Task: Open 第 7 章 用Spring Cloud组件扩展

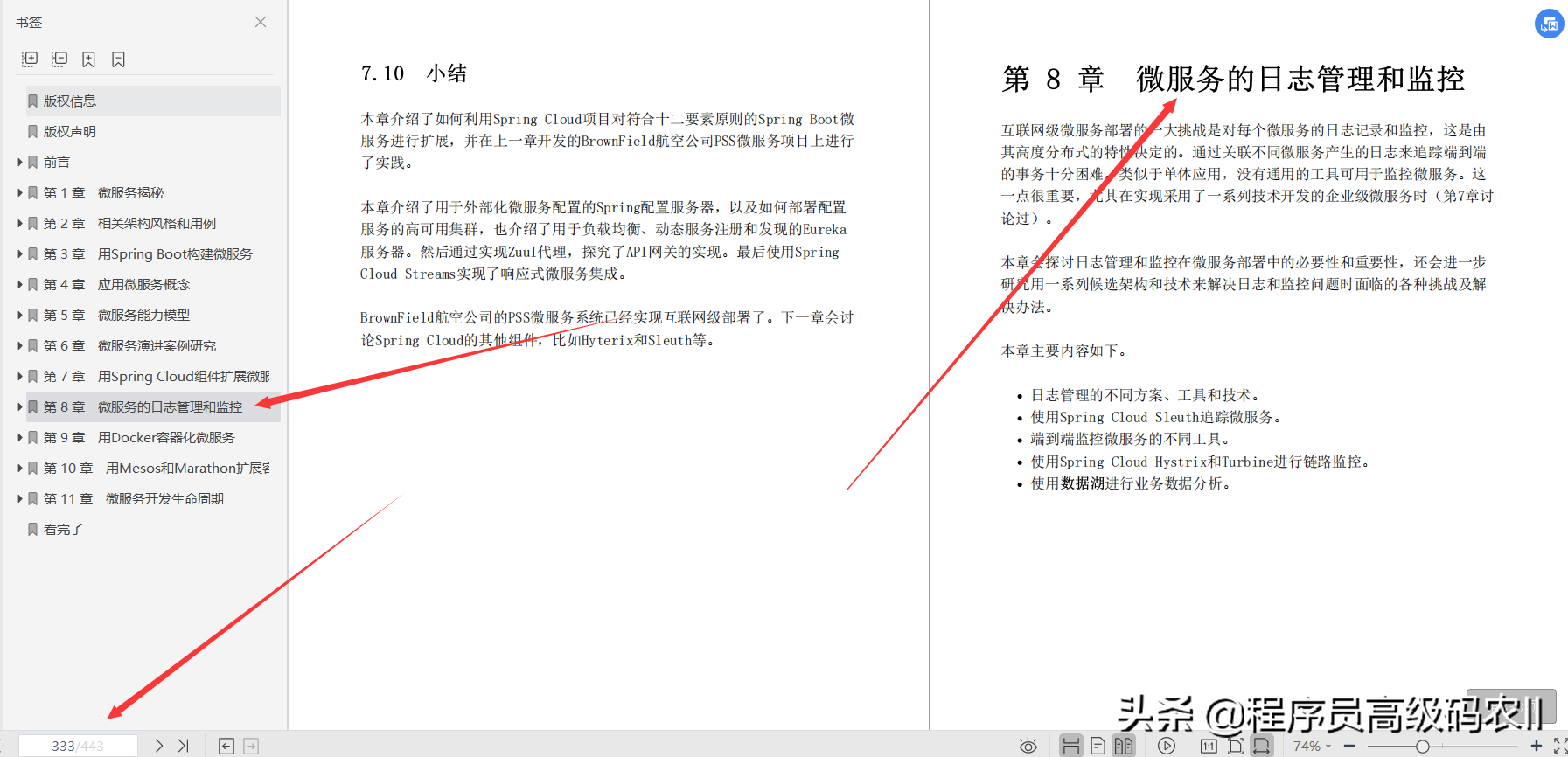Action: [157, 376]
